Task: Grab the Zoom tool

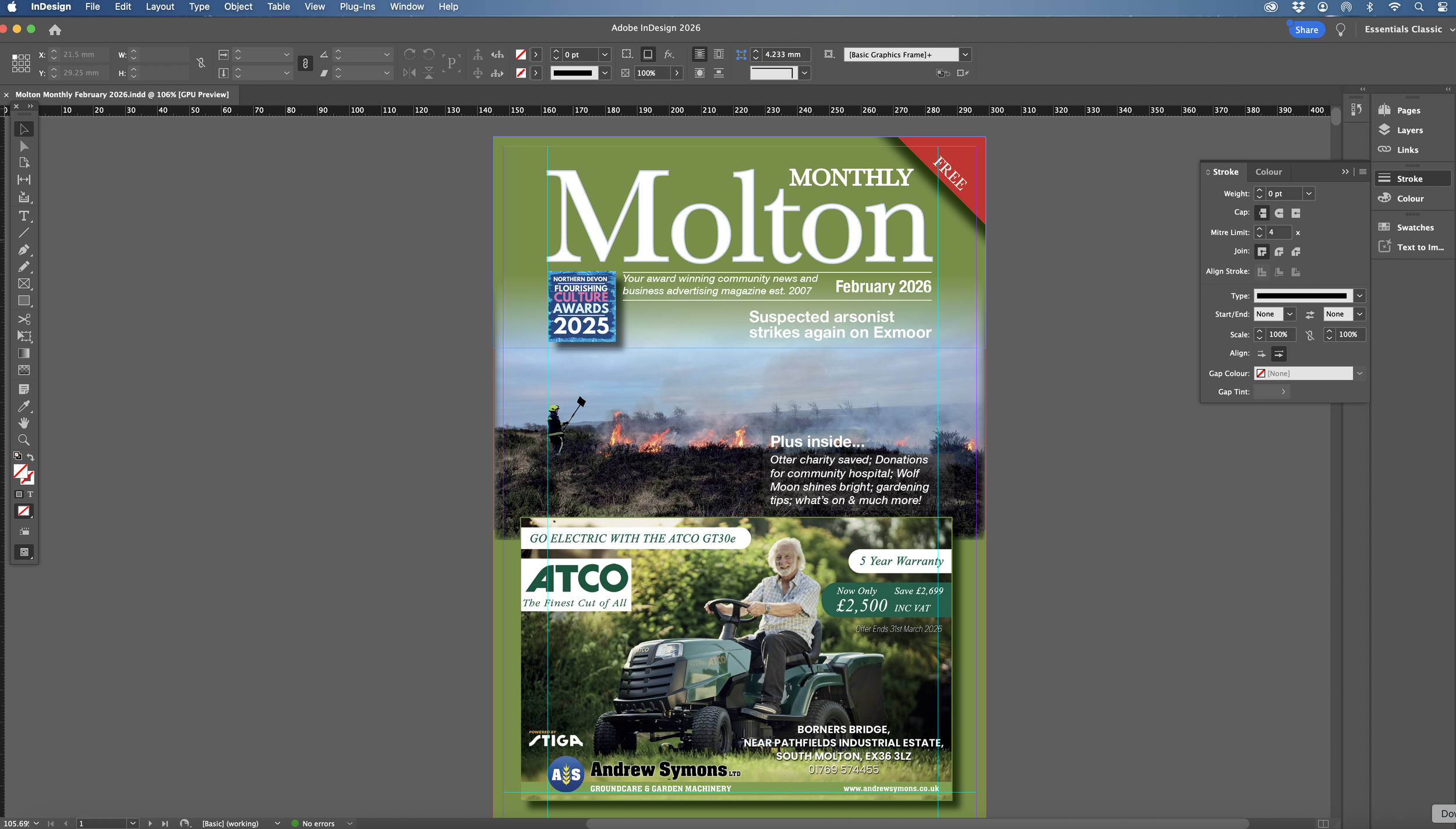Action: (x=24, y=440)
